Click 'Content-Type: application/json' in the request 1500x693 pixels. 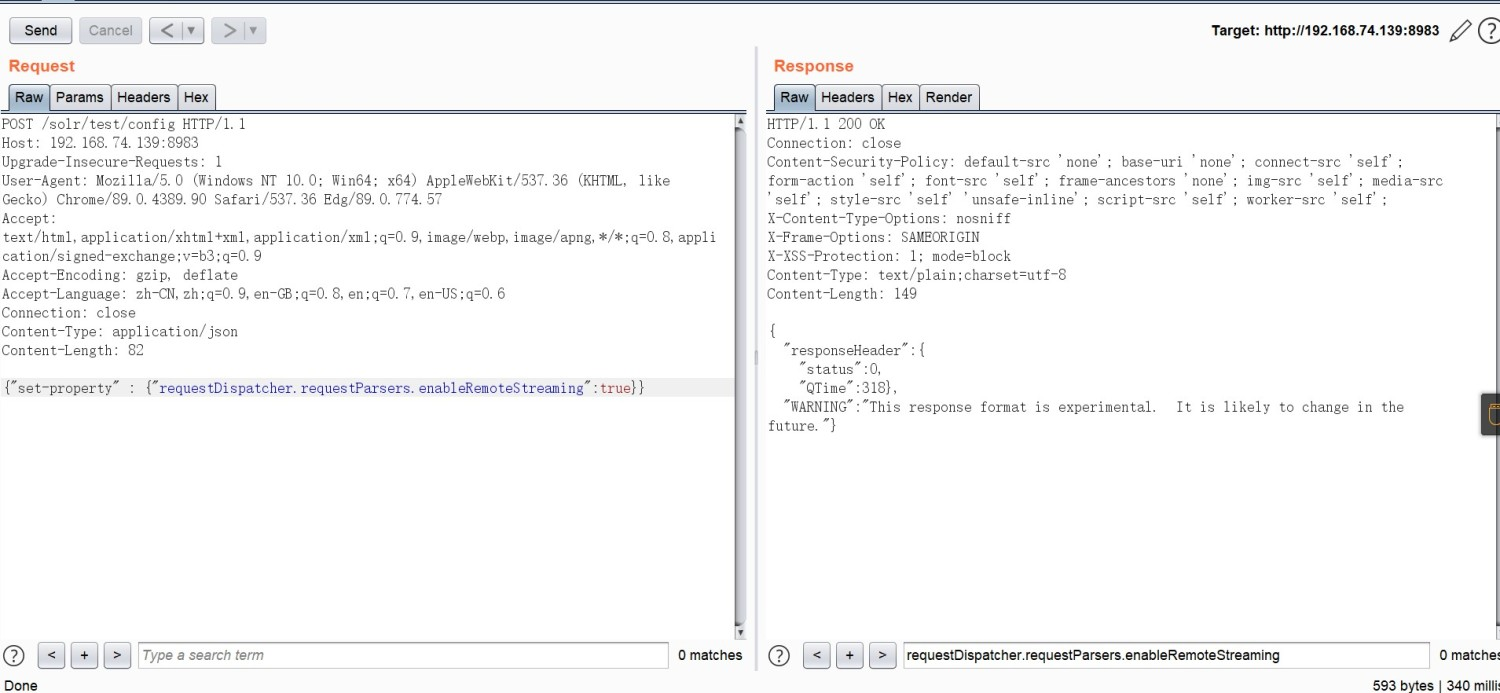click(x=120, y=331)
